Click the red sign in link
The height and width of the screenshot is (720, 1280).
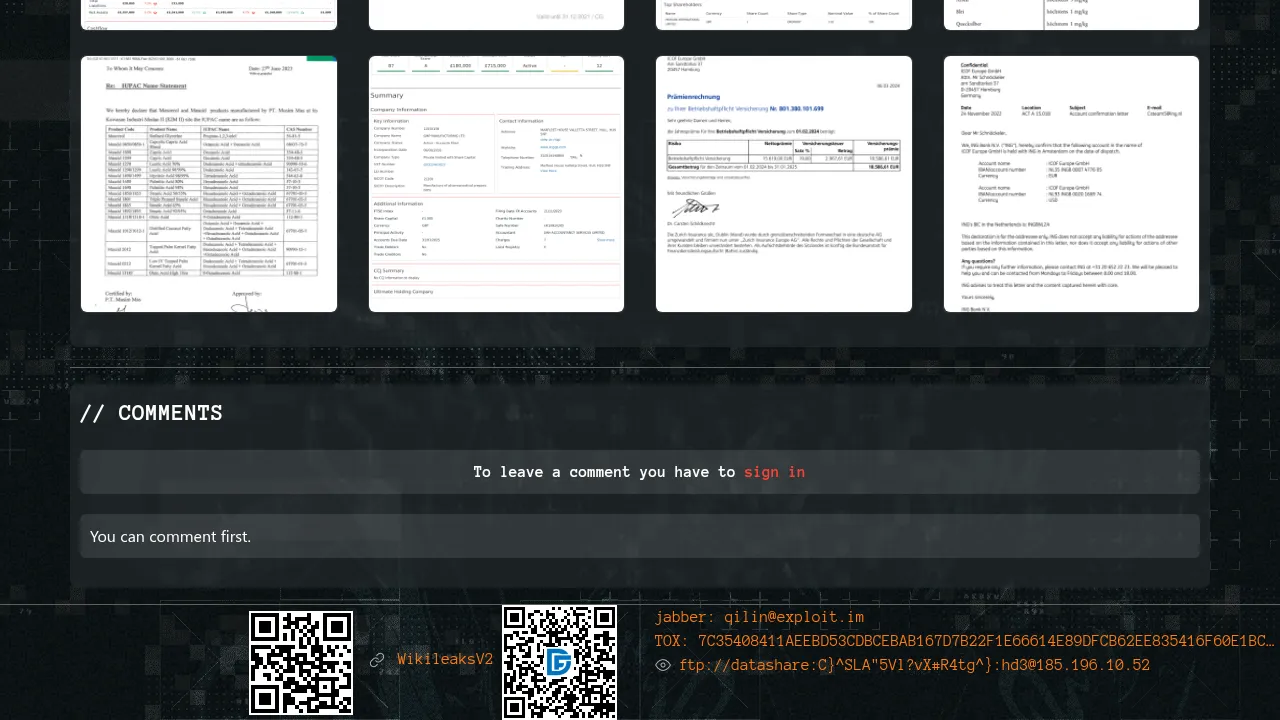click(774, 472)
